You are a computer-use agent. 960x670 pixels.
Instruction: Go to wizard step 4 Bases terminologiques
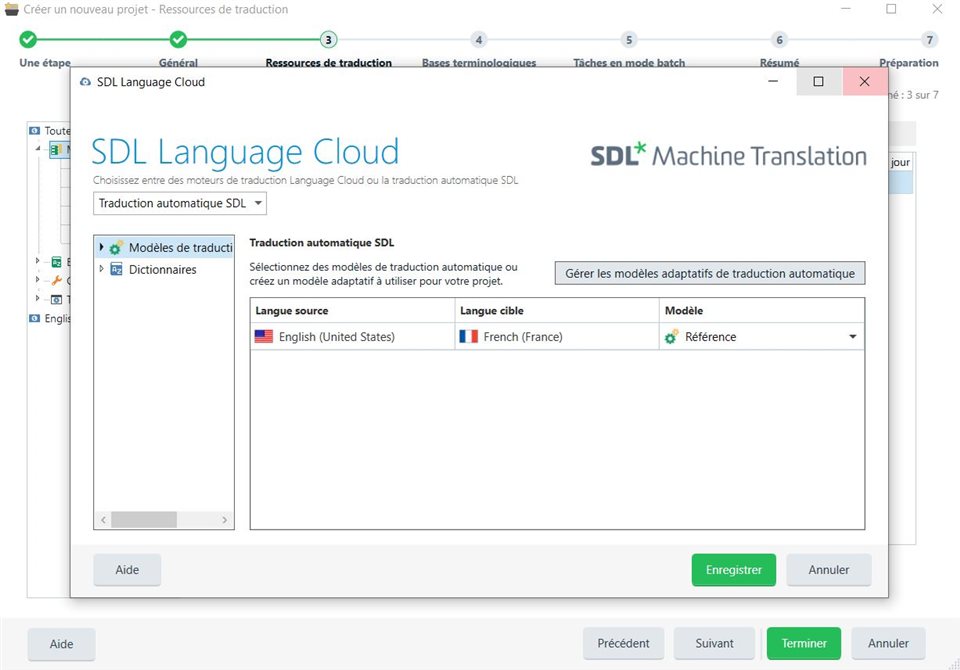[x=479, y=40]
